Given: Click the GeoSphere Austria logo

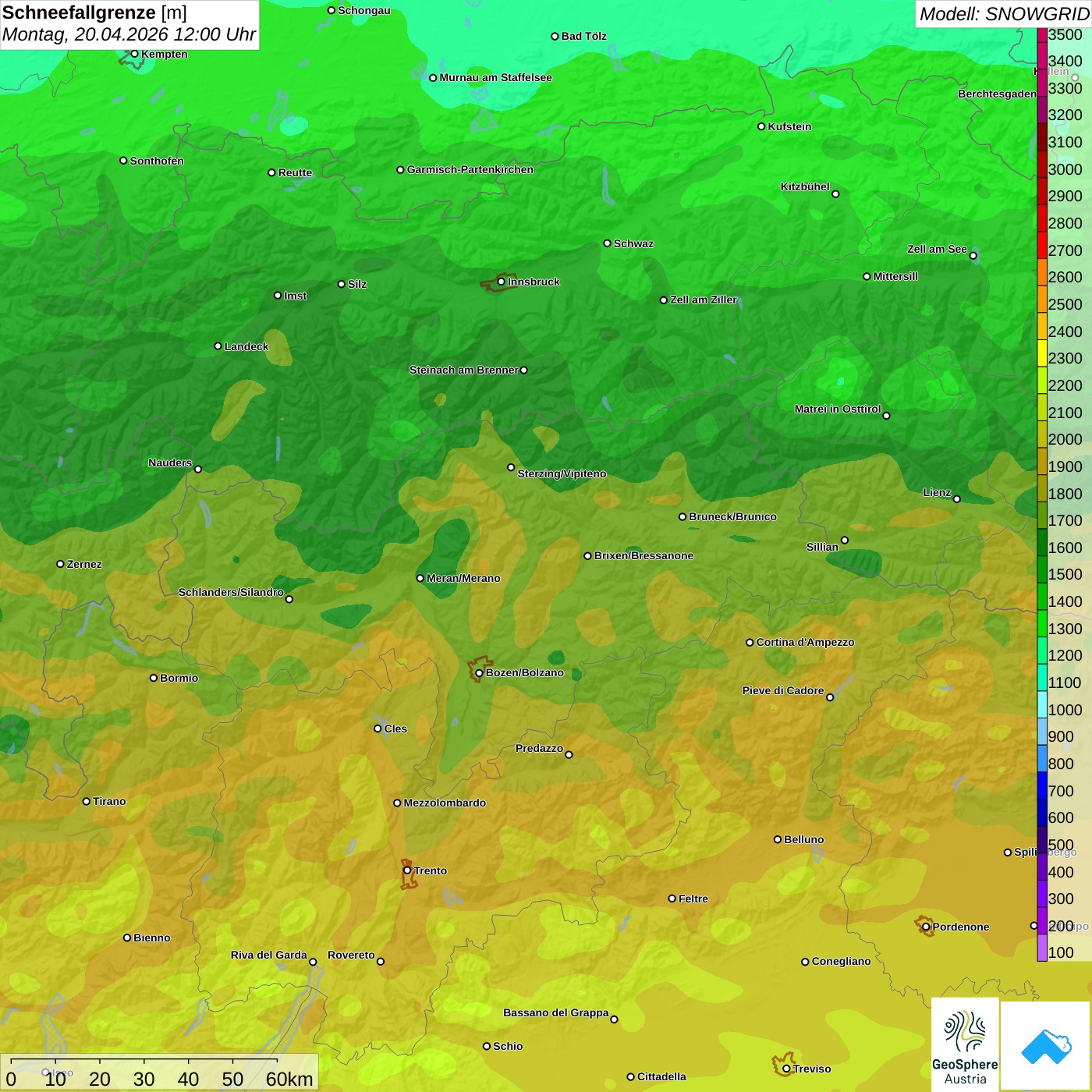Looking at the screenshot, I should (965, 1044).
